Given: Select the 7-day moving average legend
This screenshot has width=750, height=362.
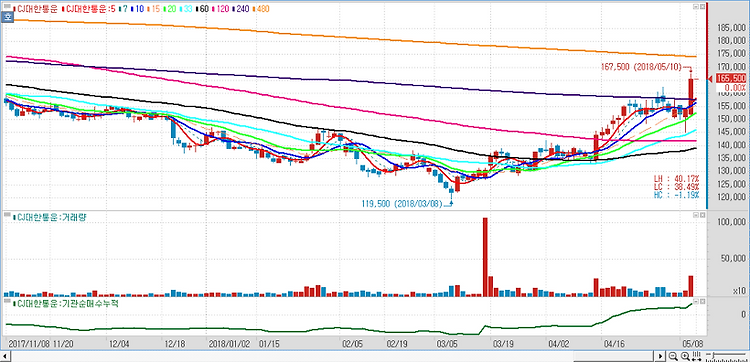Looking at the screenshot, I should pos(123,9).
